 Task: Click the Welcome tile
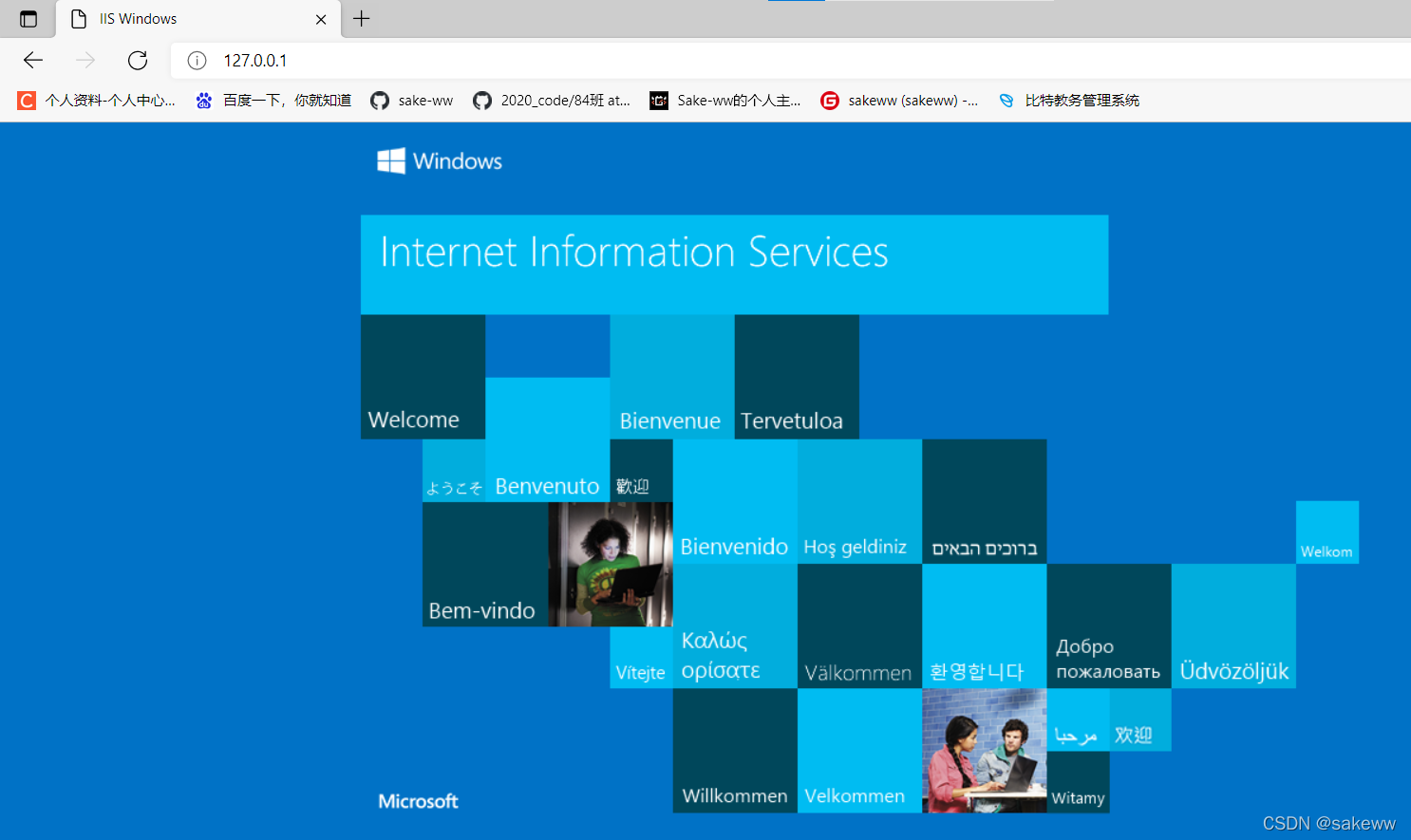pyautogui.click(x=423, y=377)
